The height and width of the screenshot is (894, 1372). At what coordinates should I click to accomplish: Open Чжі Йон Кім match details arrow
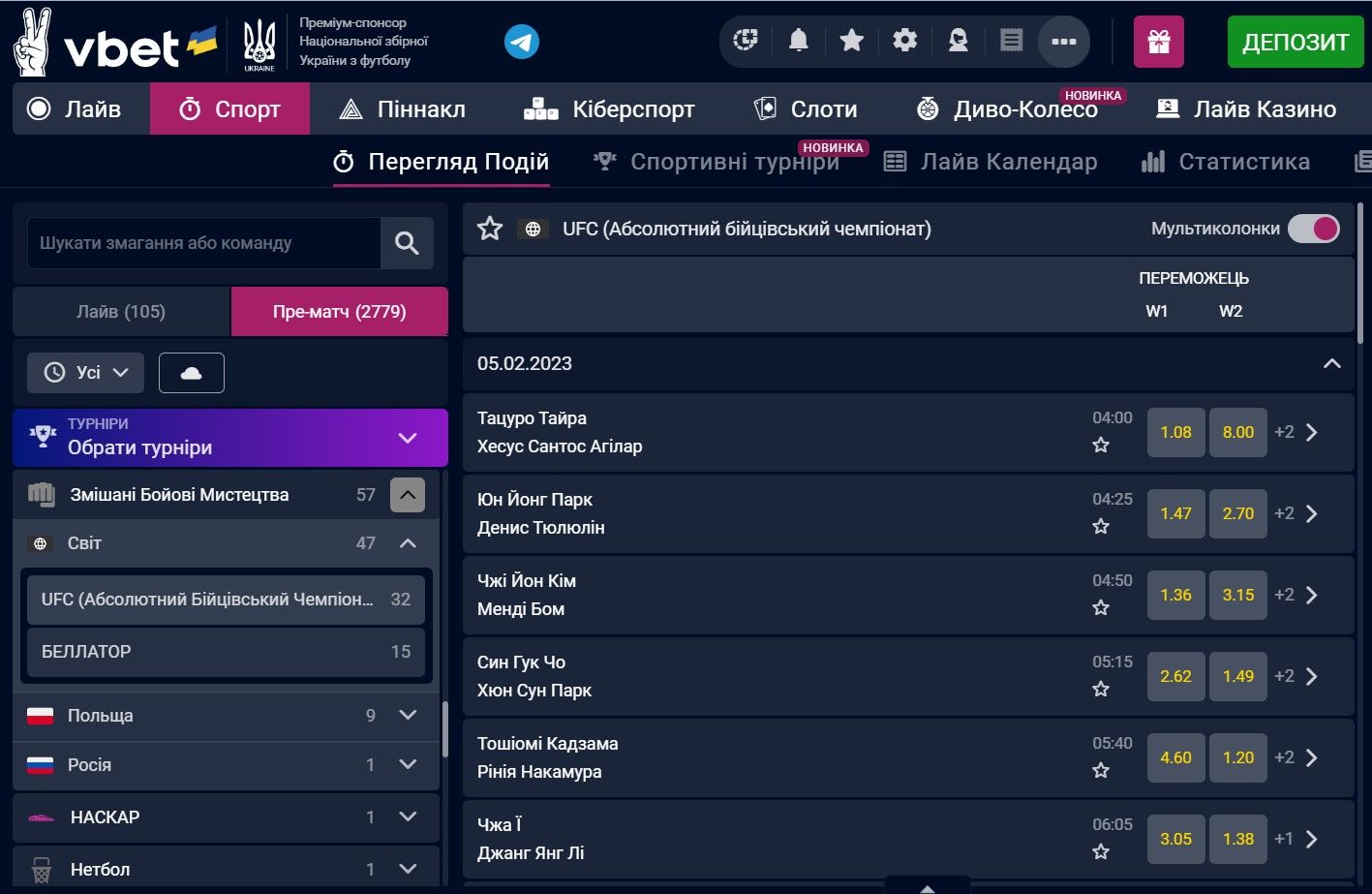(1312, 595)
